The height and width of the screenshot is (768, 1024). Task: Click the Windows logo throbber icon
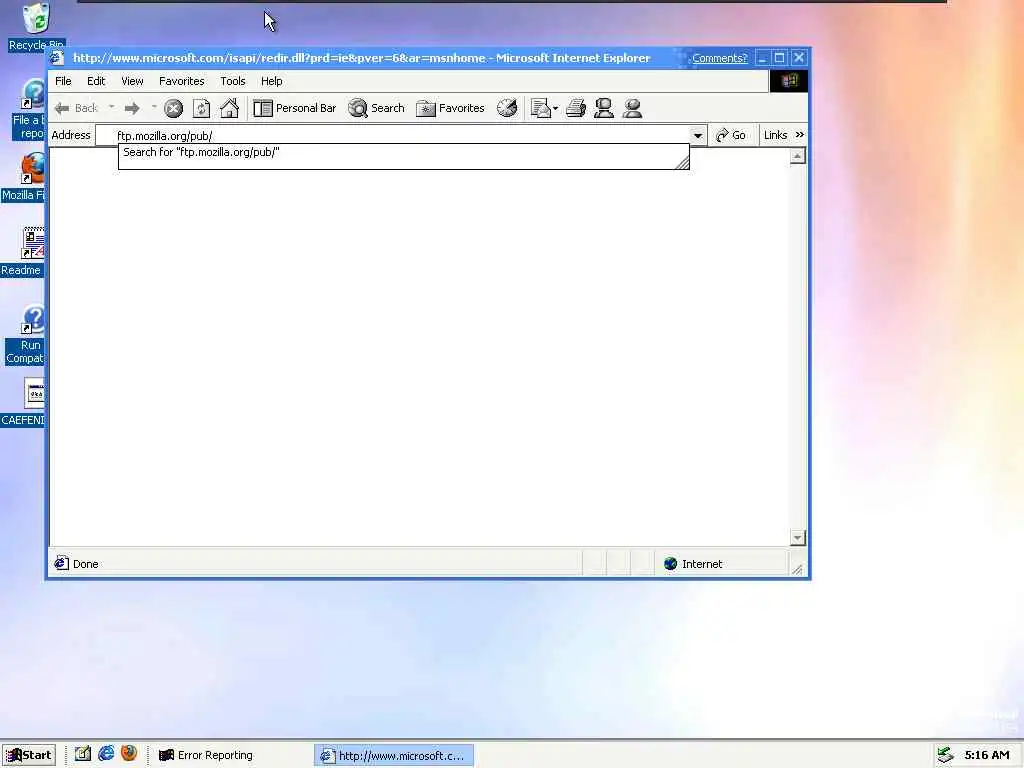(788, 81)
